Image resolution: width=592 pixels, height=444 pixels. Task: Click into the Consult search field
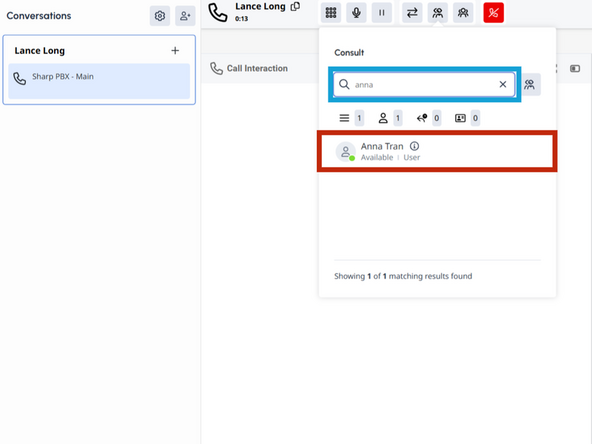[x=424, y=85]
